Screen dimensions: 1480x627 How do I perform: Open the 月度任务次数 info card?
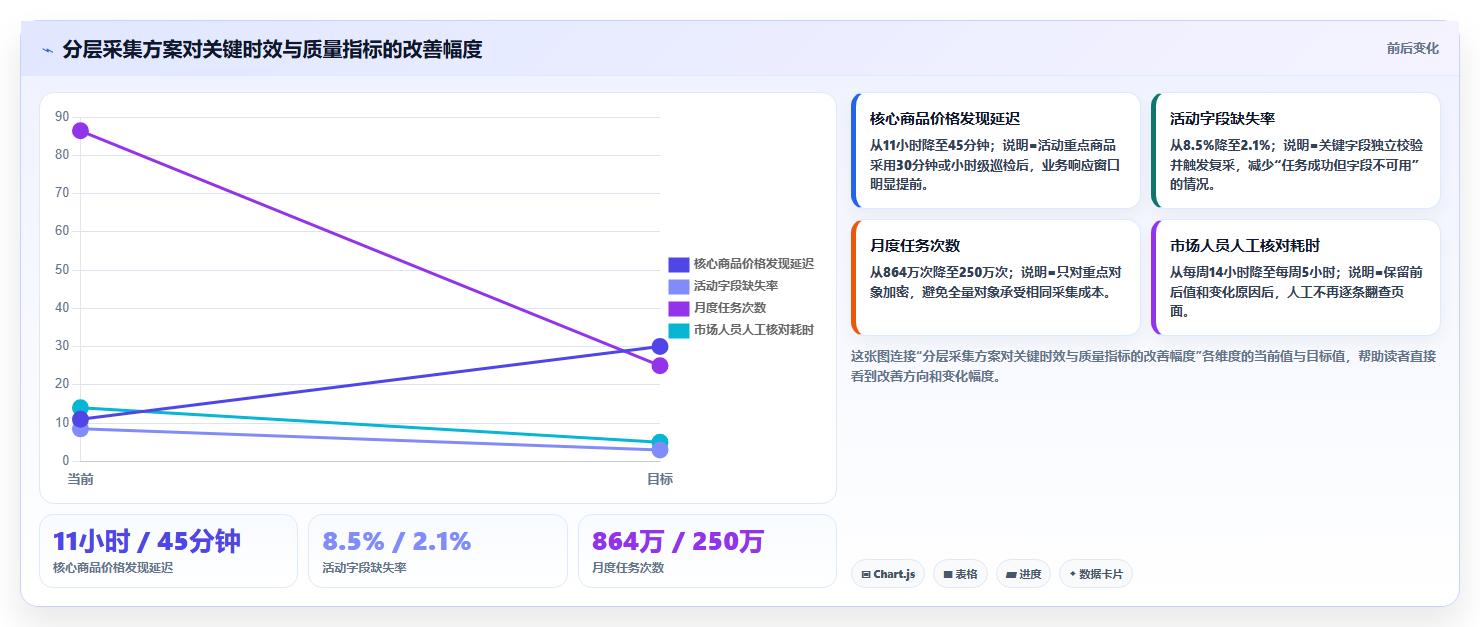[995, 277]
